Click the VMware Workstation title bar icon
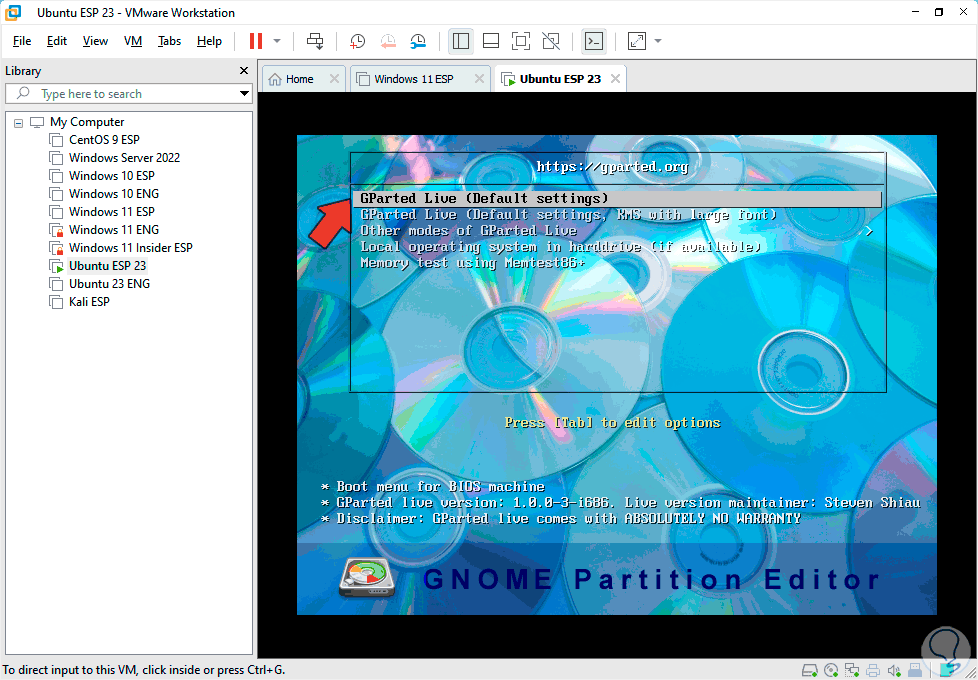The width and height of the screenshot is (978, 680). (12, 12)
